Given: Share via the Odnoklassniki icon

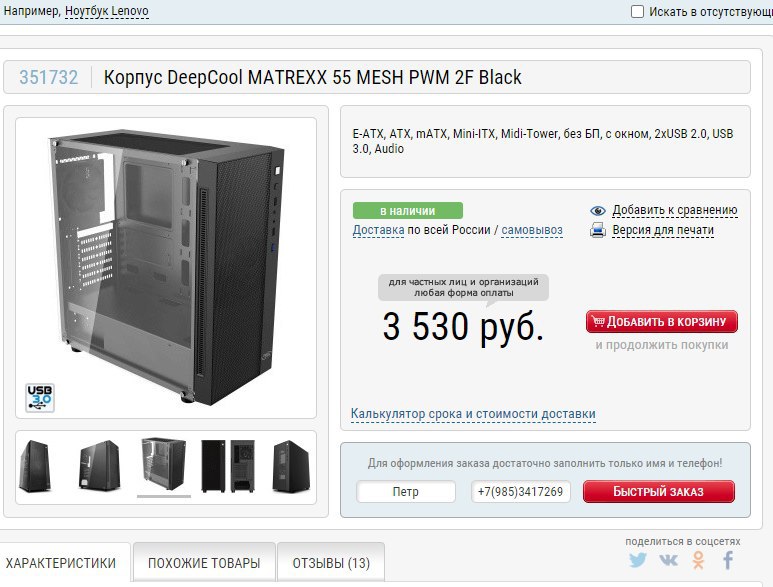Looking at the screenshot, I should pyautogui.click(x=698, y=560).
